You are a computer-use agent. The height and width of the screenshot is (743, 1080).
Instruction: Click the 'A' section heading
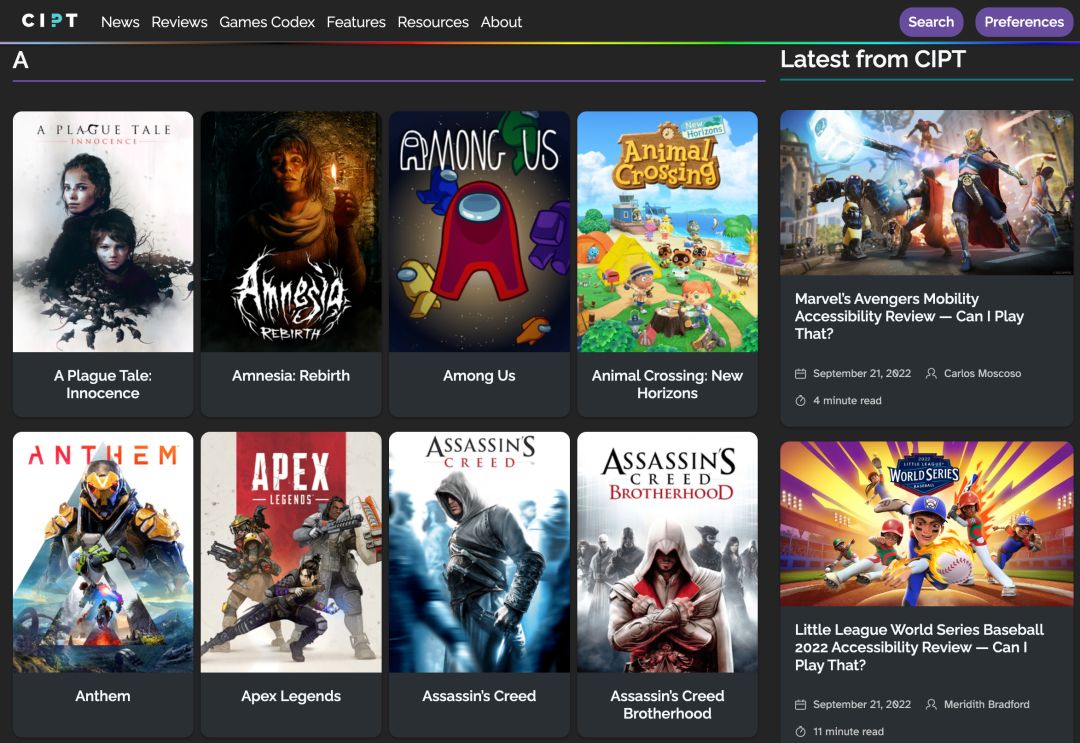click(21, 60)
